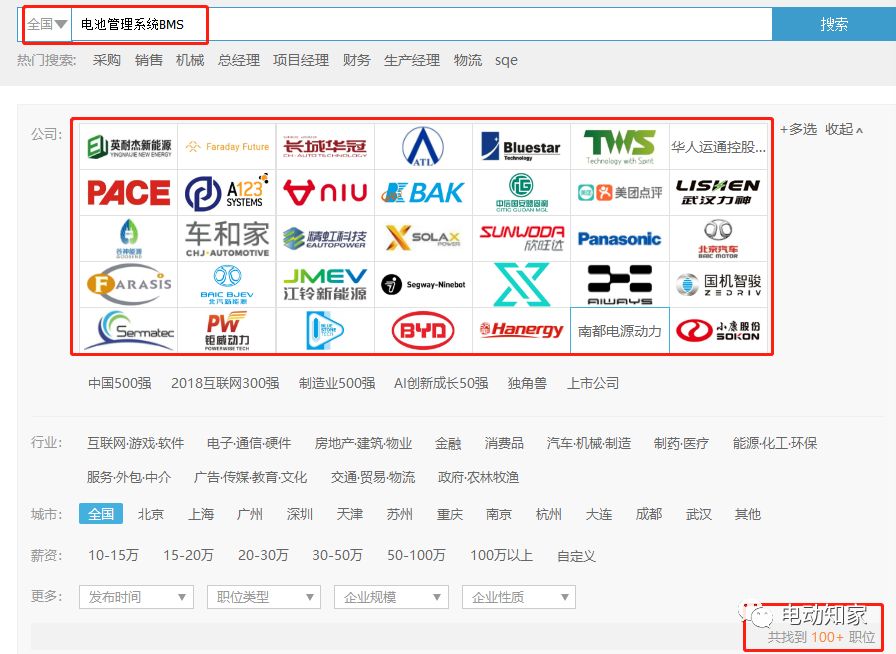The image size is (896, 654).
Task: Choose salary range 30-50万
Action: pos(337,555)
